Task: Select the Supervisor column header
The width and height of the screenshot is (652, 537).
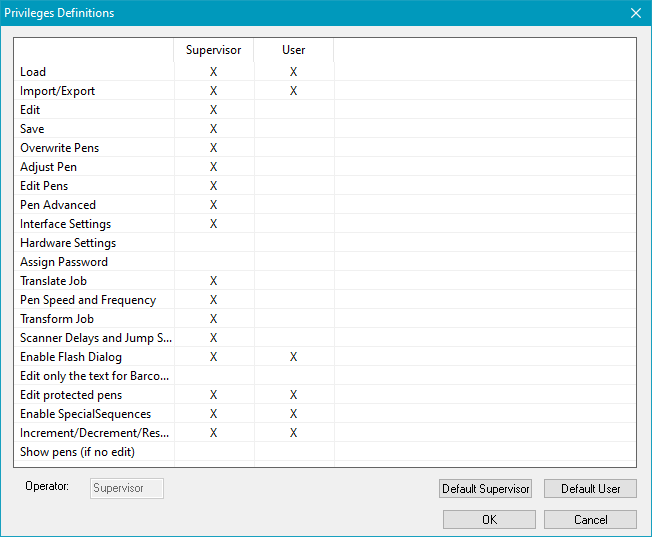Action: (x=214, y=50)
